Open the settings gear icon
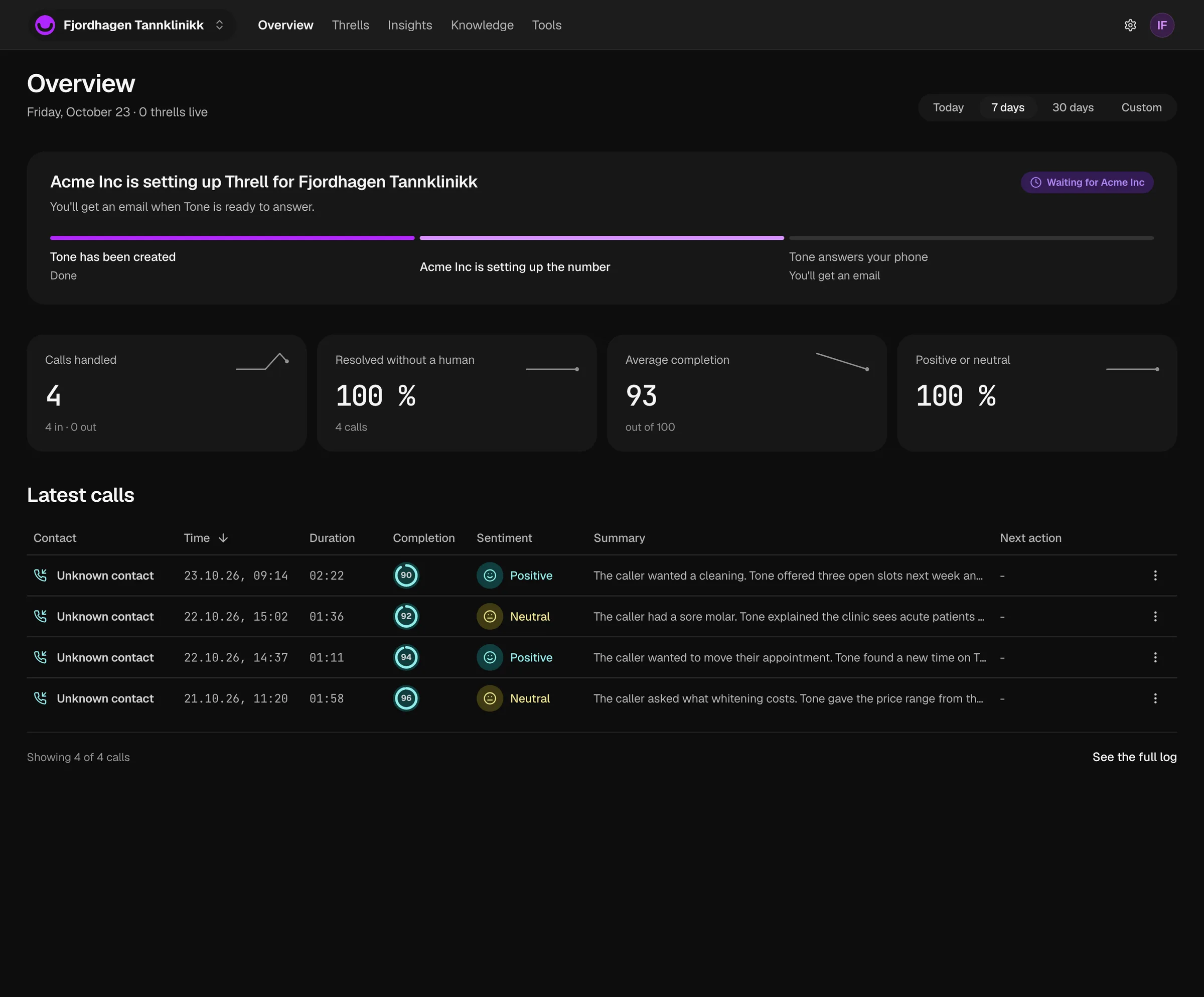Screen dimensions: 1204x997 pyautogui.click(x=1130, y=25)
